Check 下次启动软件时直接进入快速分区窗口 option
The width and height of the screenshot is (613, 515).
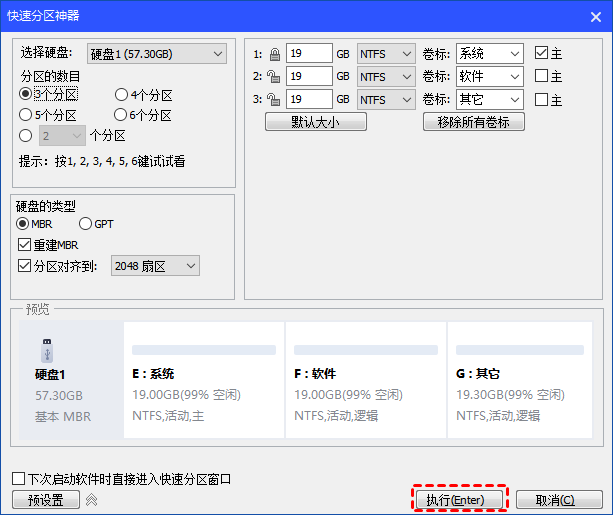(x=18, y=479)
